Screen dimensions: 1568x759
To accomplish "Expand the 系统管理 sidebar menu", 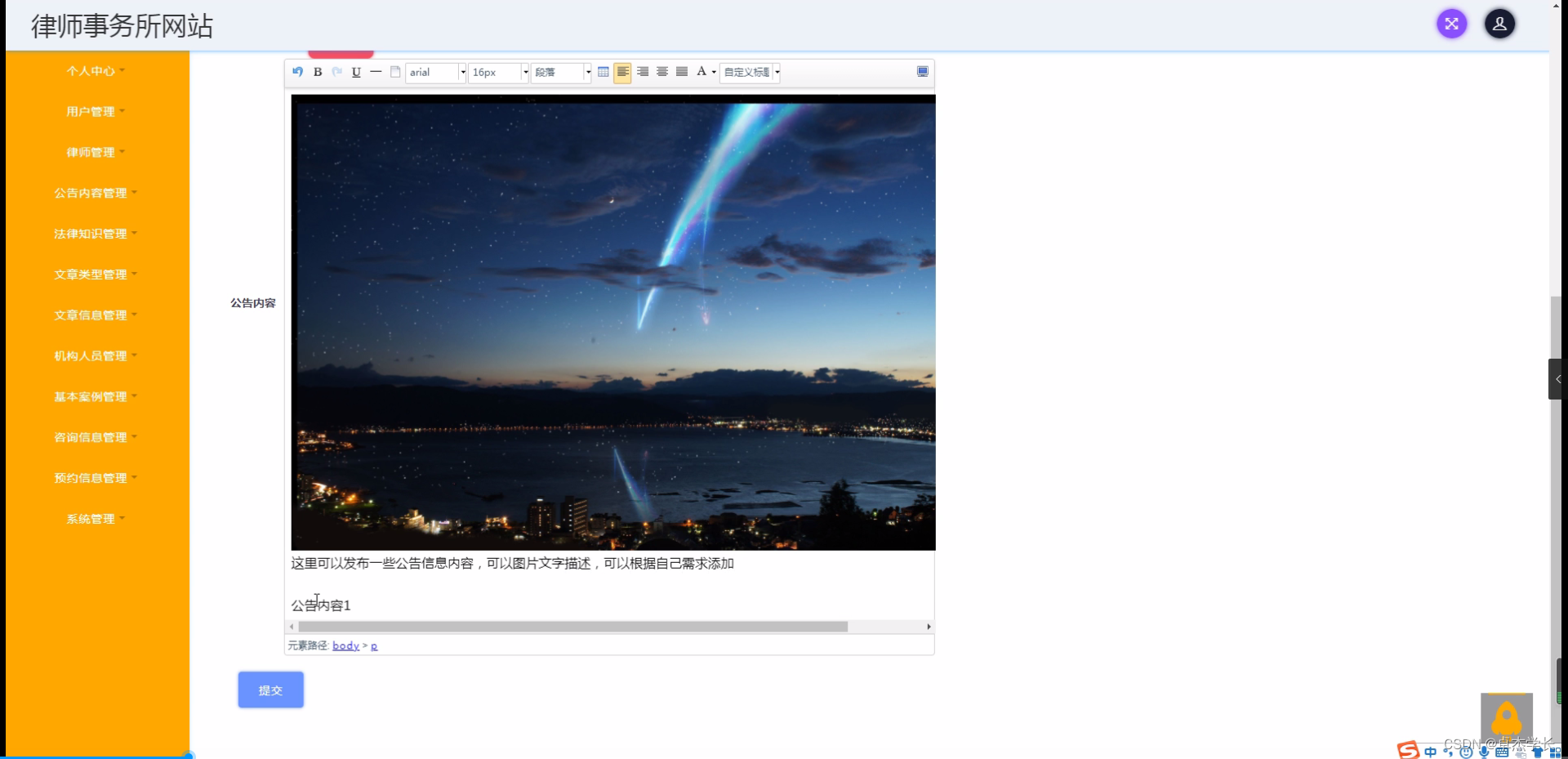I will coord(96,519).
